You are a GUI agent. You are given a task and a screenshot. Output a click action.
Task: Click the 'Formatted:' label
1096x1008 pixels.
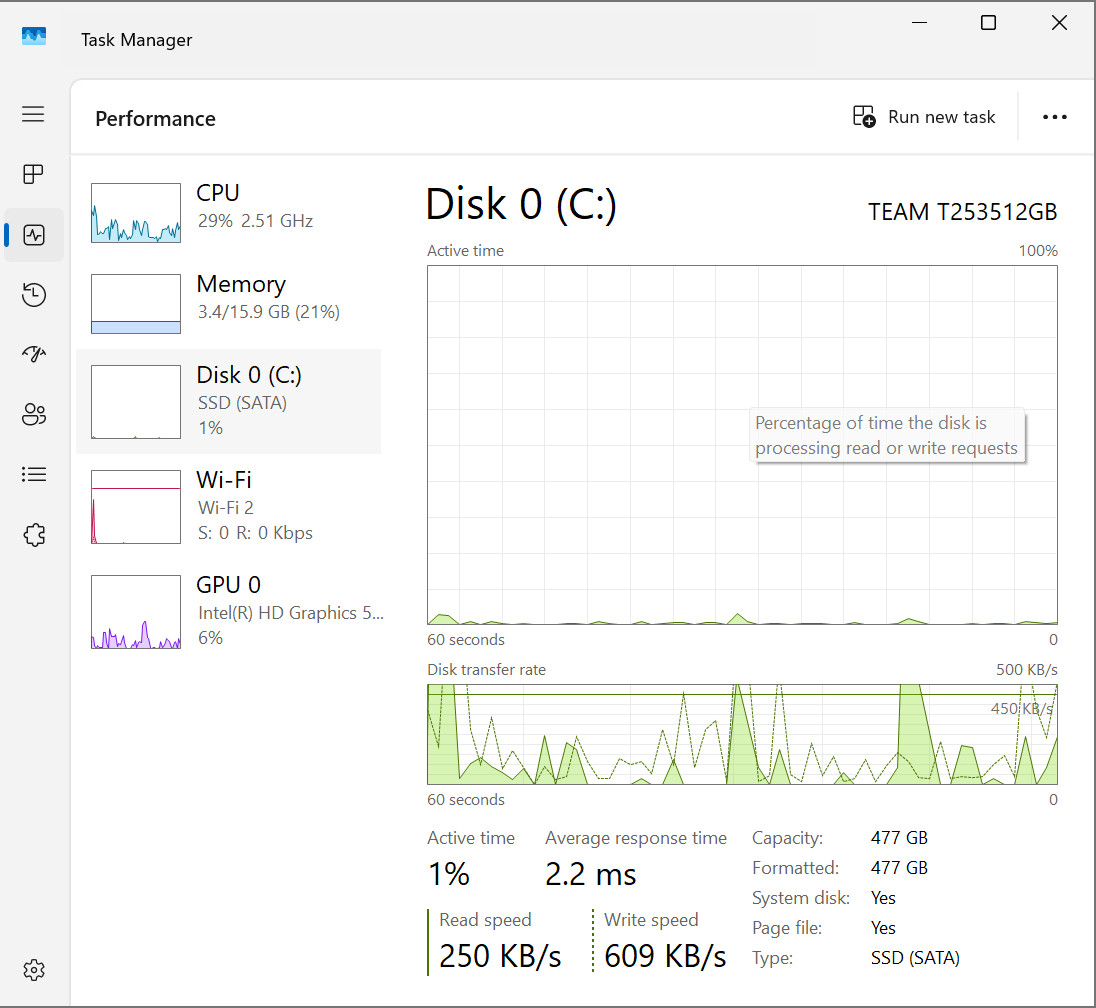[x=795, y=867]
